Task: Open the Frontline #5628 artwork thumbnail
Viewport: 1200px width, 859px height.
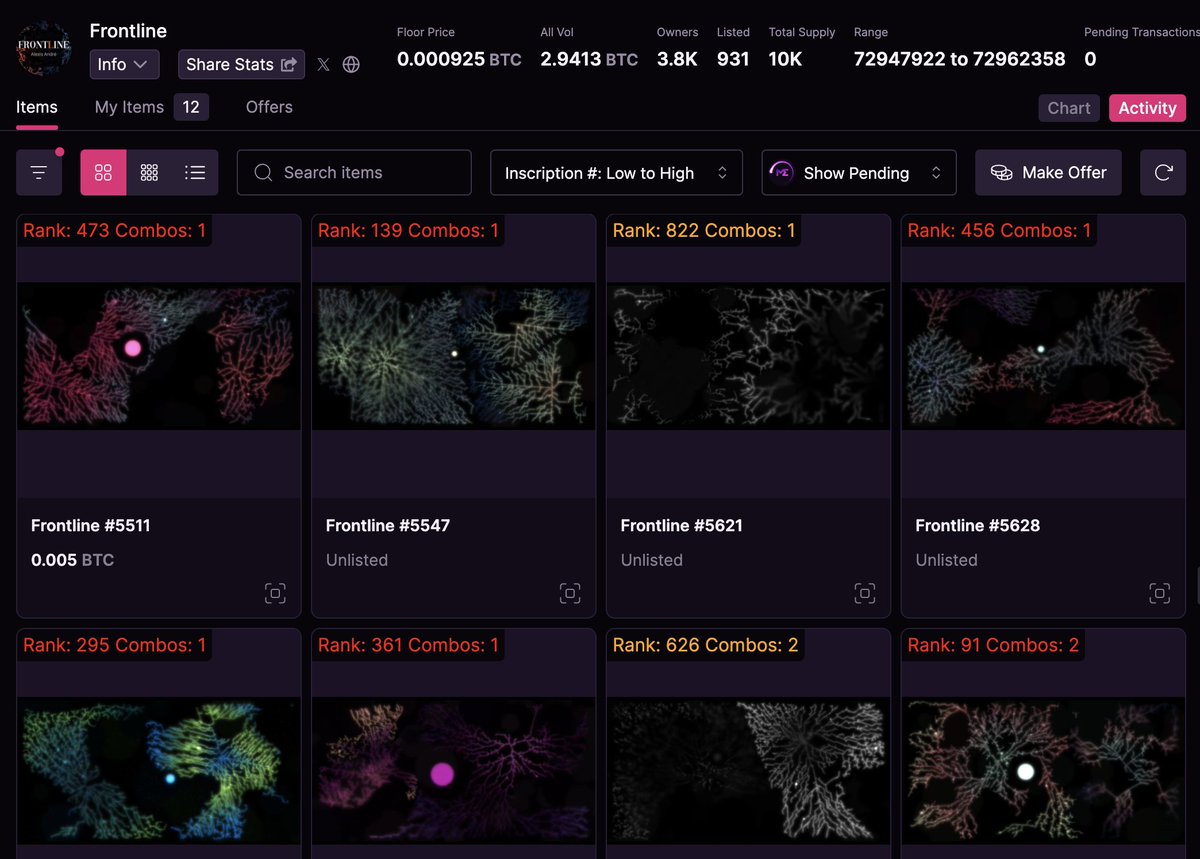Action: [1043, 356]
